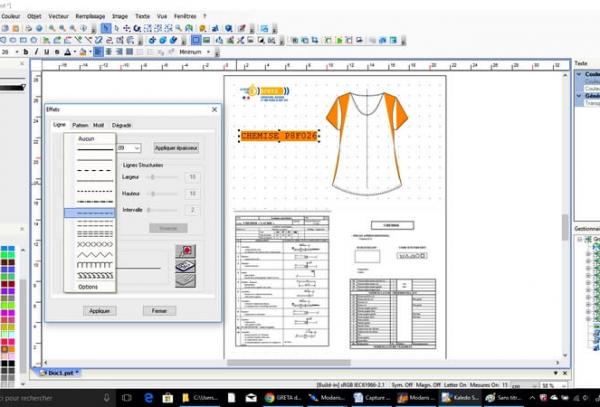Click Appliquer in the Effets dialog
This screenshot has width=600, height=407.
(99, 311)
